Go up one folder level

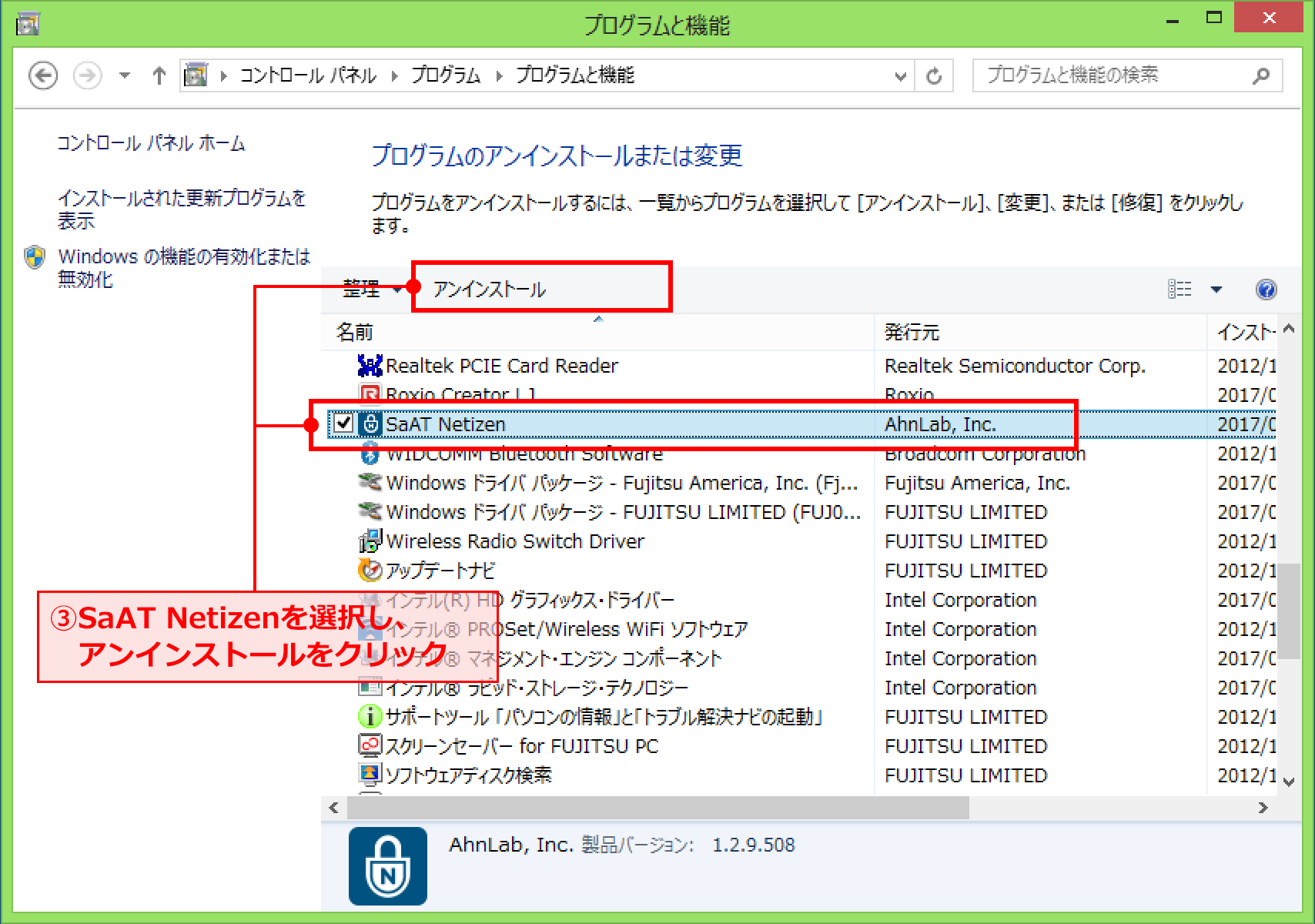pyautogui.click(x=159, y=75)
